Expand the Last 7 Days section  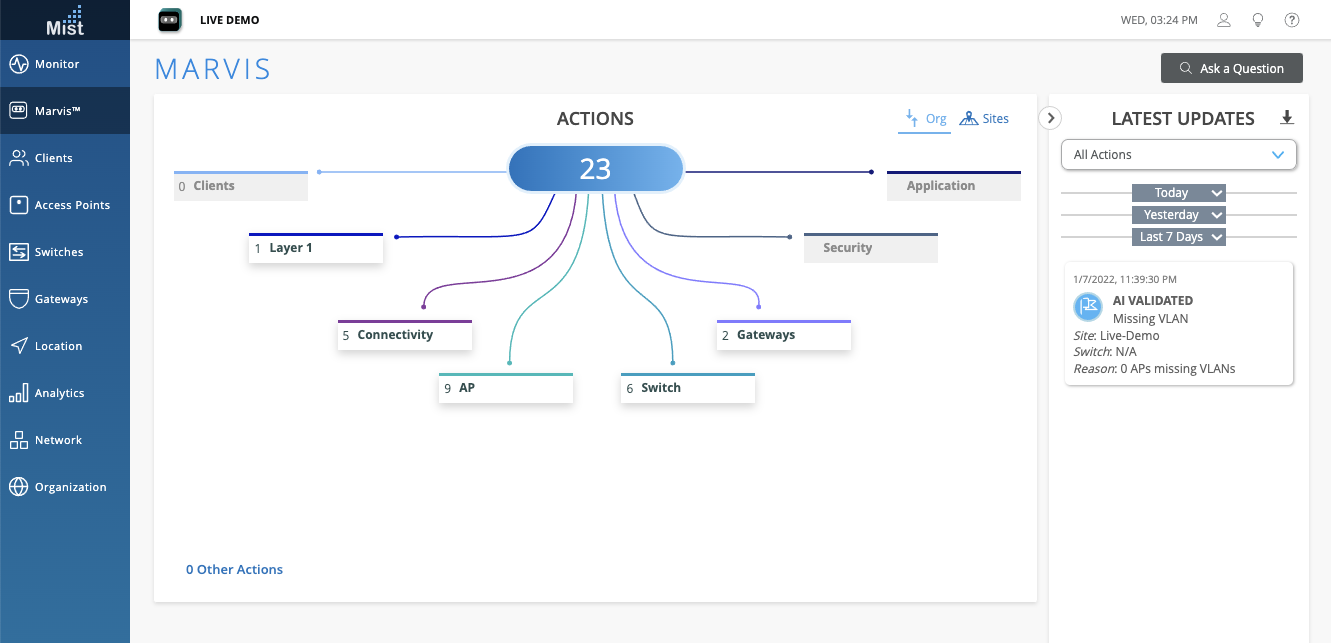coord(1179,237)
